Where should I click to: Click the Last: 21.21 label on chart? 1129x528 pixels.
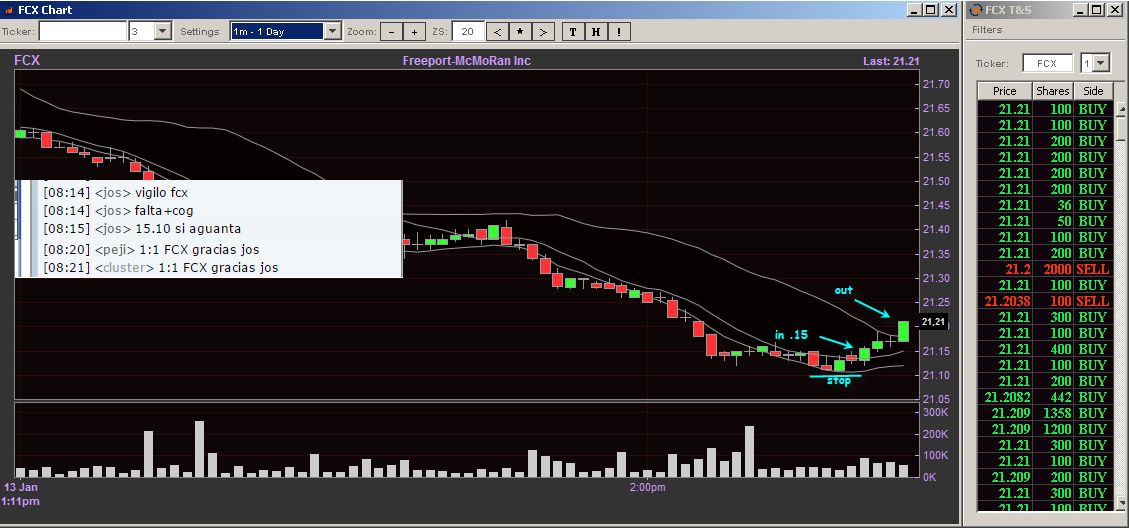pyautogui.click(x=891, y=61)
